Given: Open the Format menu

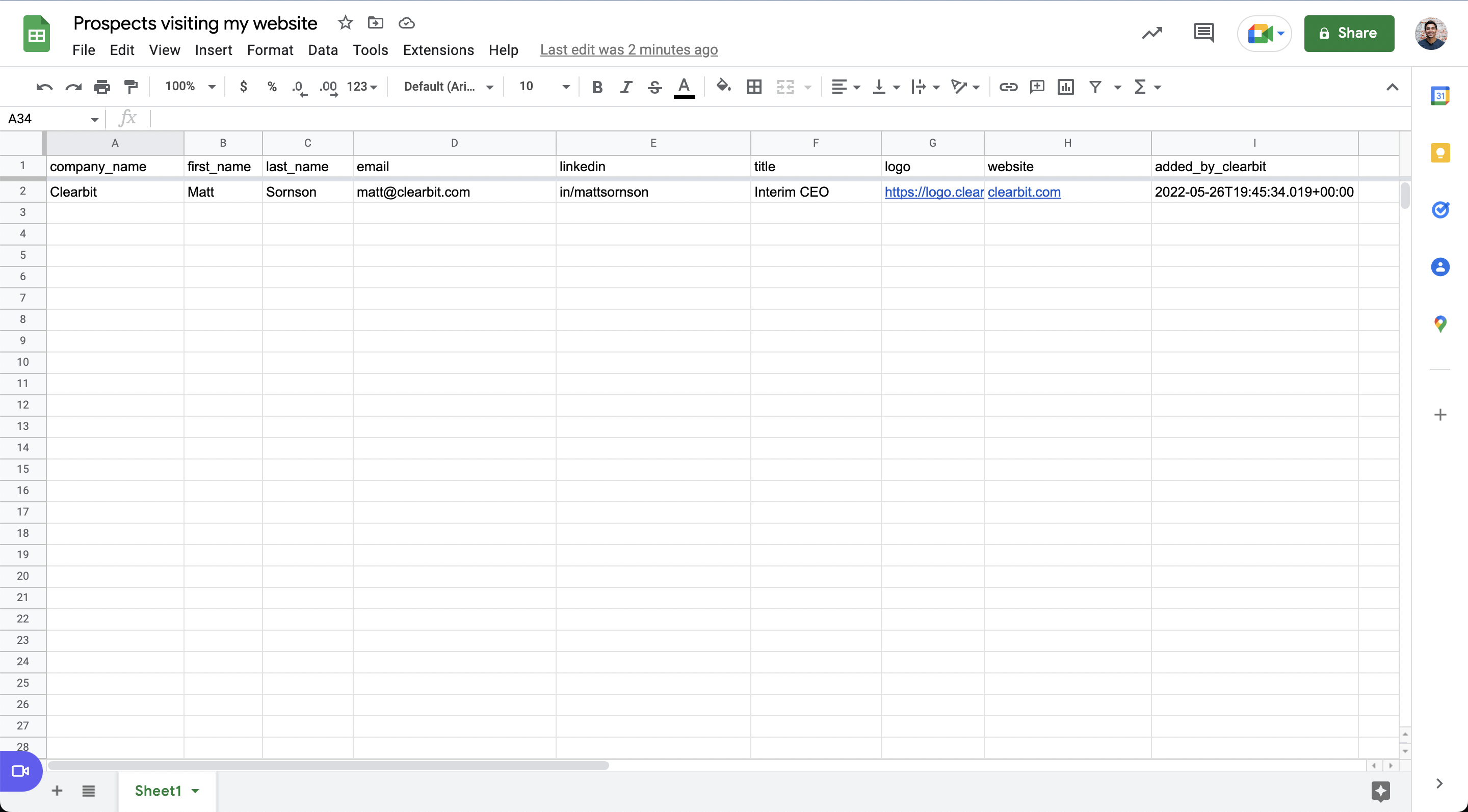Looking at the screenshot, I should point(270,50).
